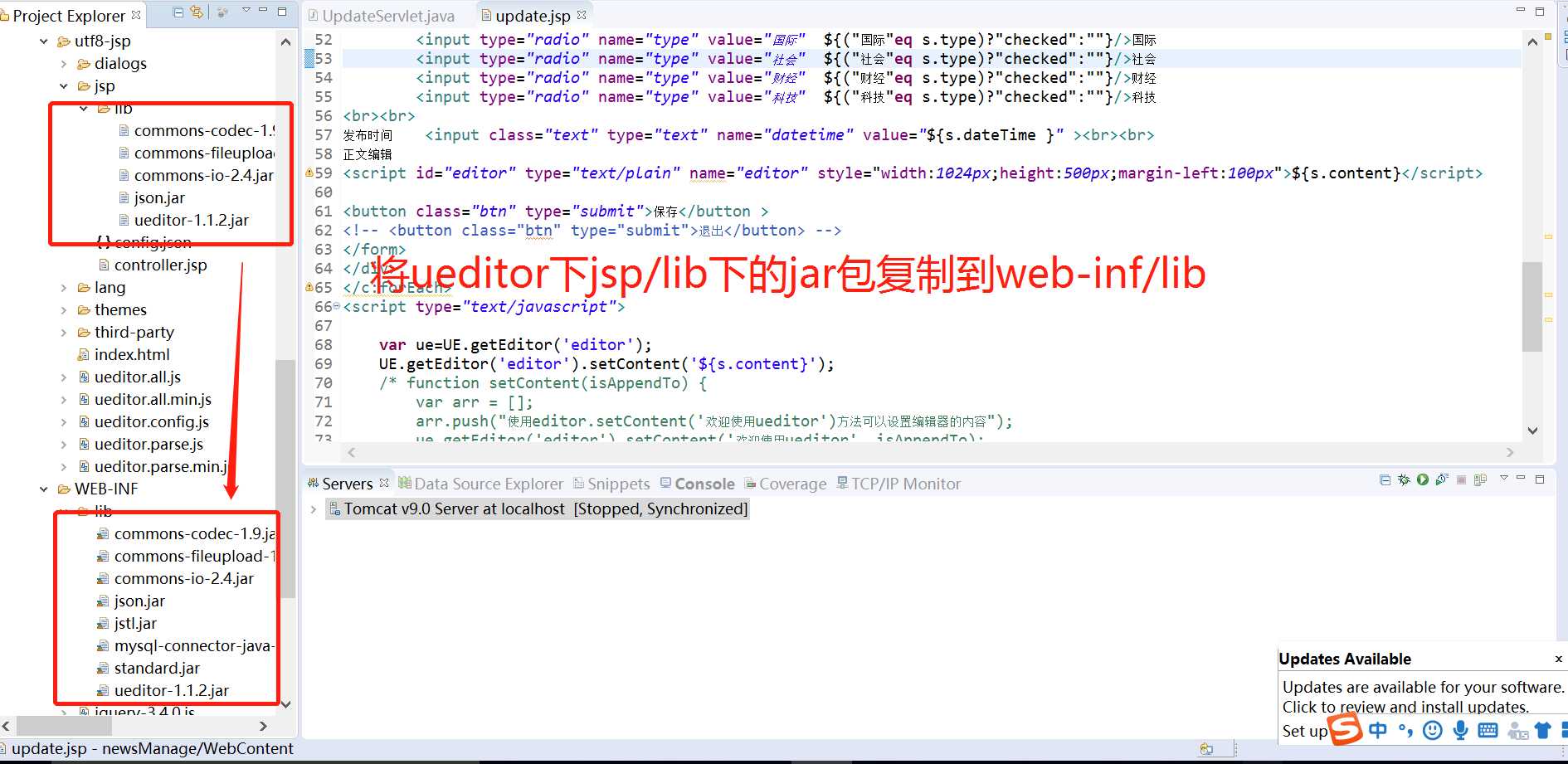
Task: Open Sogou soft keyboard
Action: [x=1488, y=730]
